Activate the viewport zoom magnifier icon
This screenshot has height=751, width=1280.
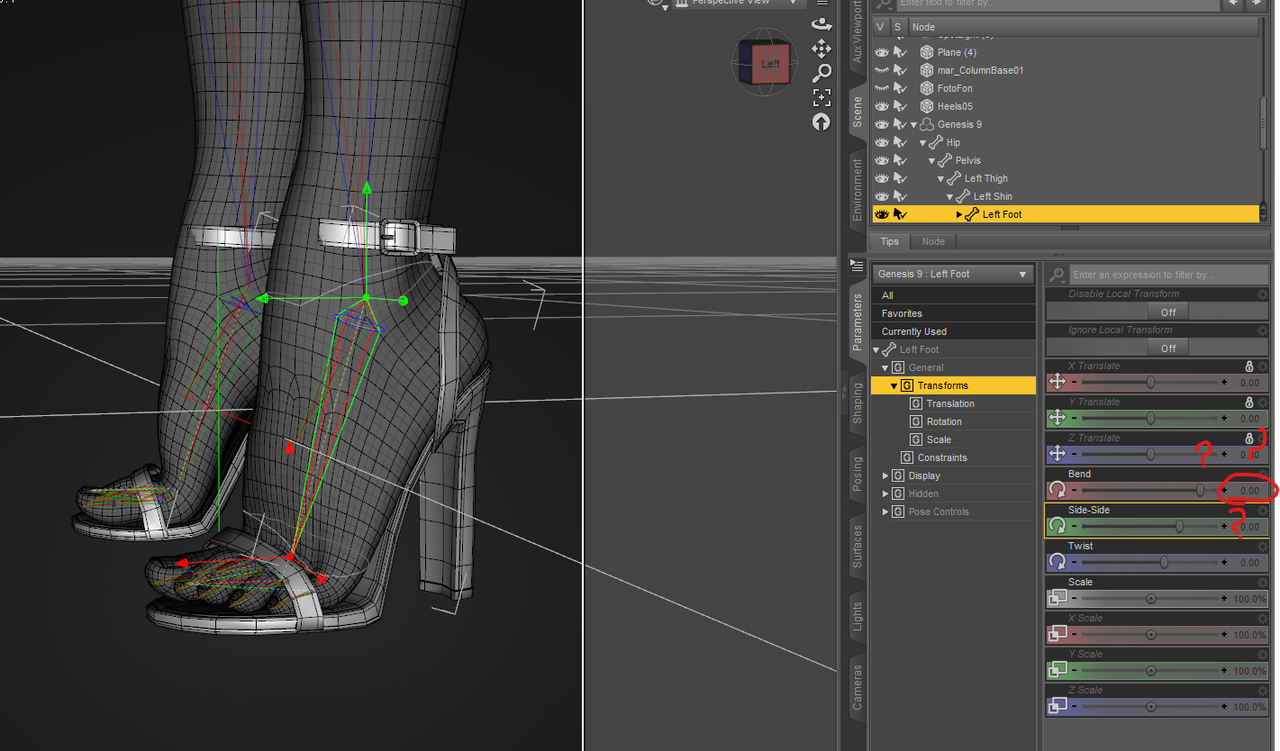(x=821, y=73)
